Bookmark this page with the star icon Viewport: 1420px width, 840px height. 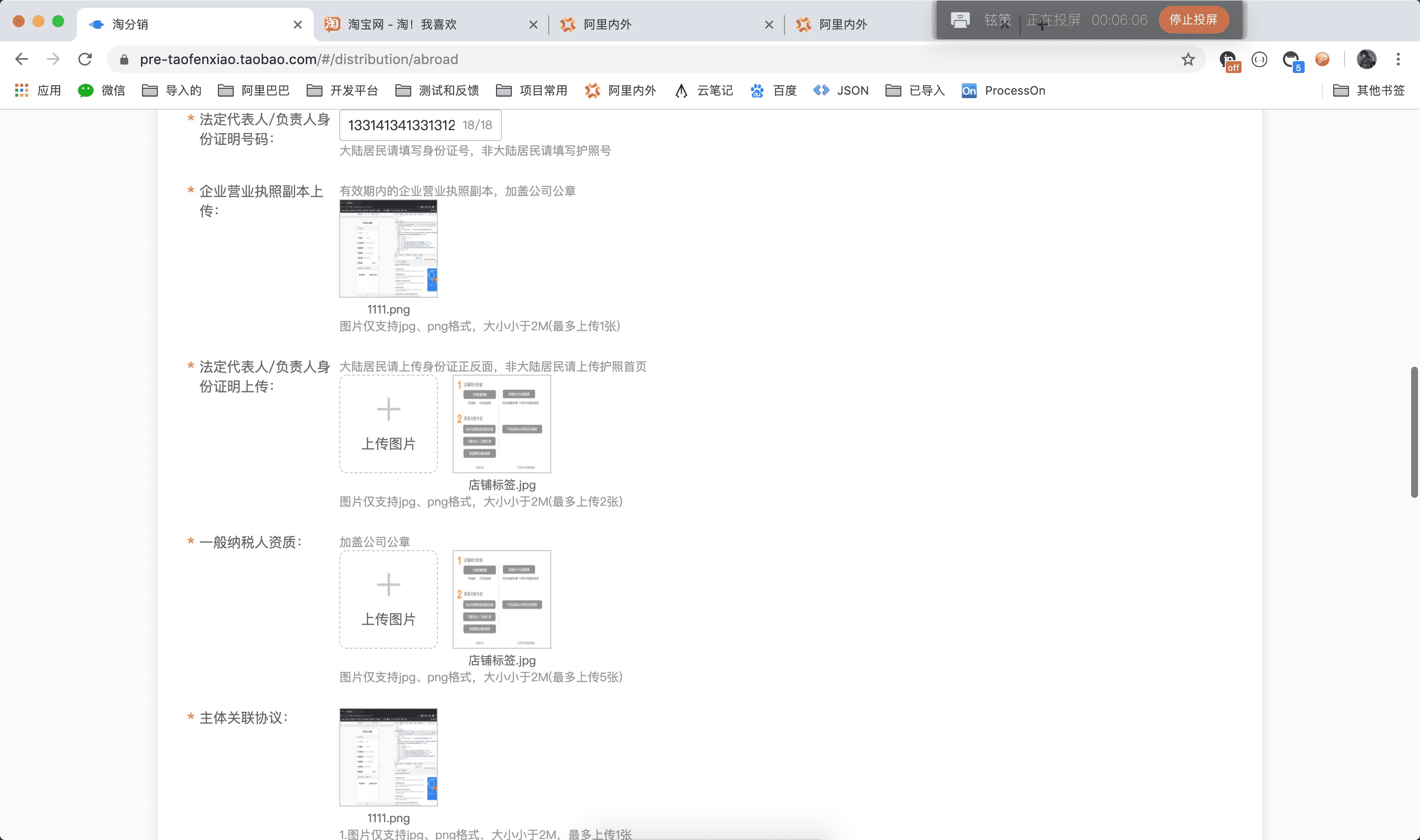coord(1188,60)
